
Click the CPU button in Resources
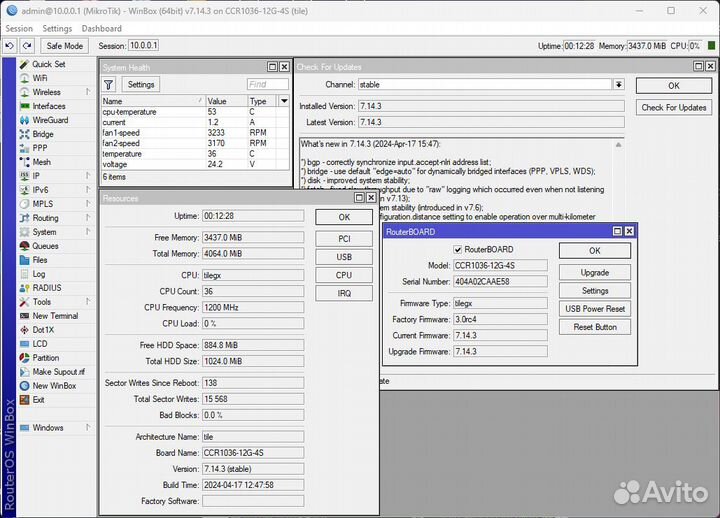pyautogui.click(x=344, y=275)
